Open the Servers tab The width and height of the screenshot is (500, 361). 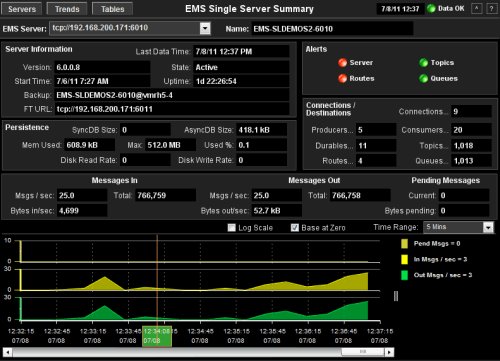click(x=22, y=9)
